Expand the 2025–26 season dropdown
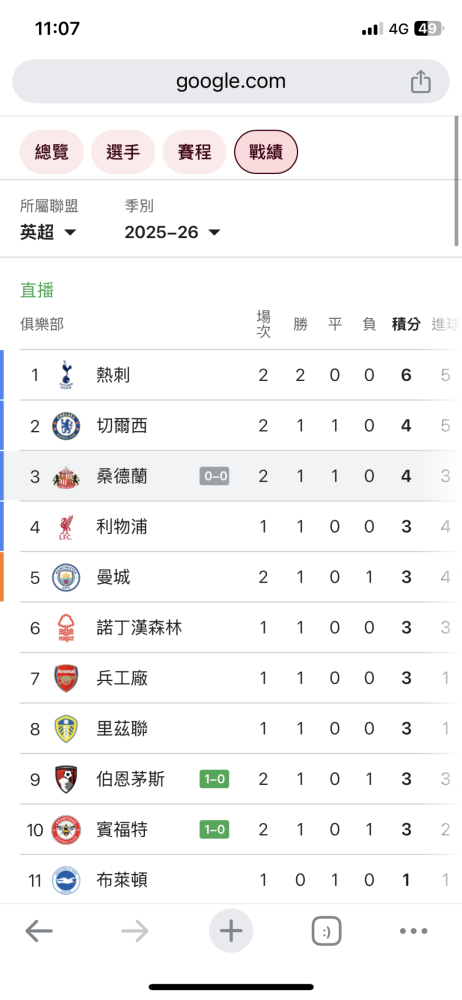The width and height of the screenshot is (462, 1000). click(172, 232)
